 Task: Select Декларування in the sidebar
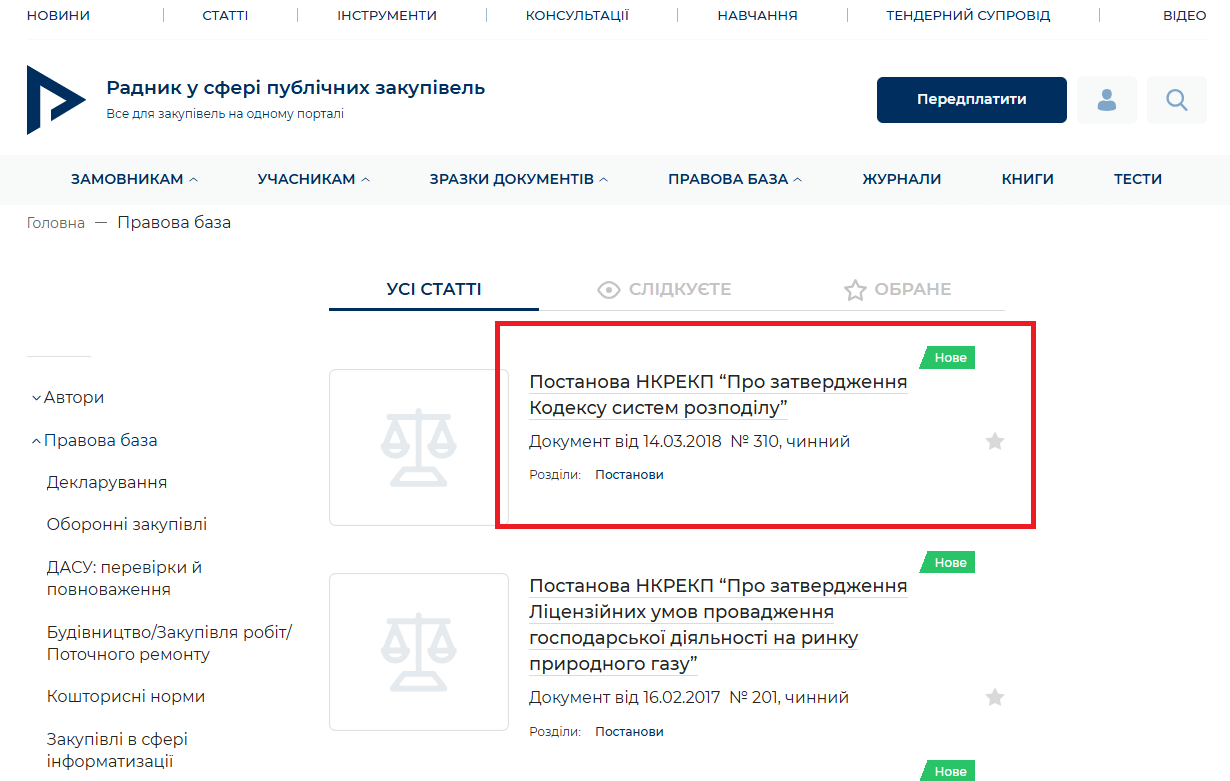pyautogui.click(x=107, y=482)
